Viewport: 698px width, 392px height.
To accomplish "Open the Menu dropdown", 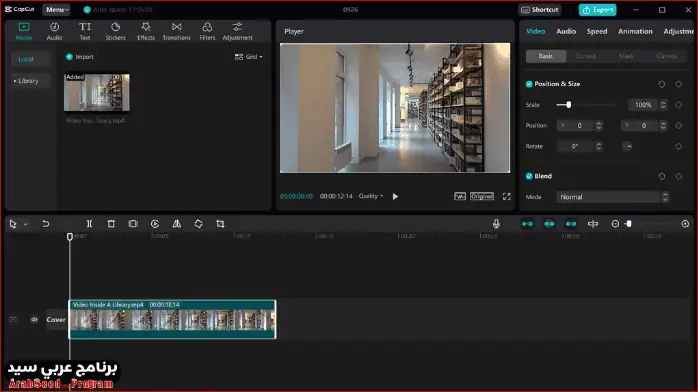I will [x=57, y=9].
